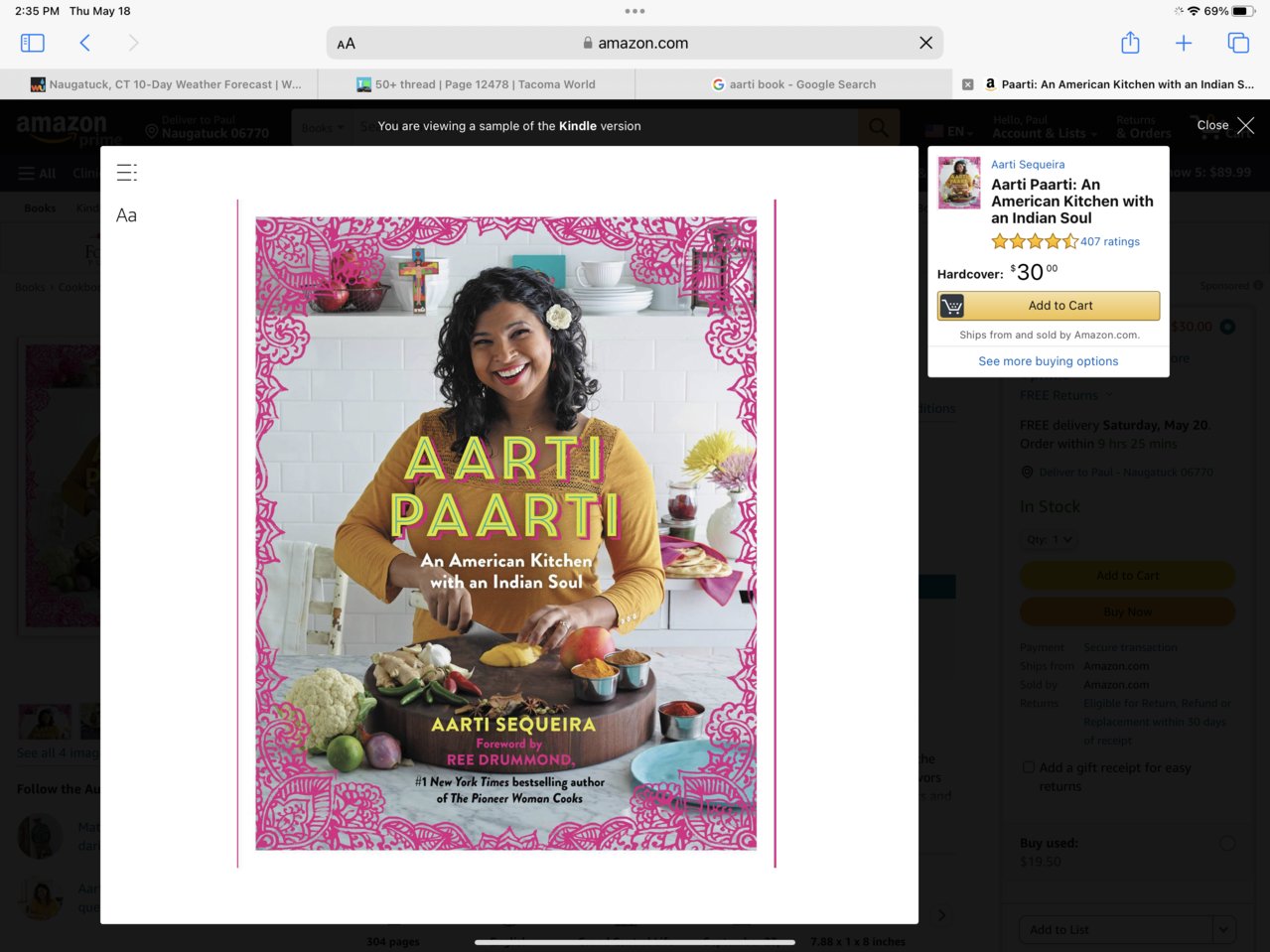Switch to the 50+ thread Tacoma World tab
This screenshot has height=952, width=1270.
[x=477, y=84]
